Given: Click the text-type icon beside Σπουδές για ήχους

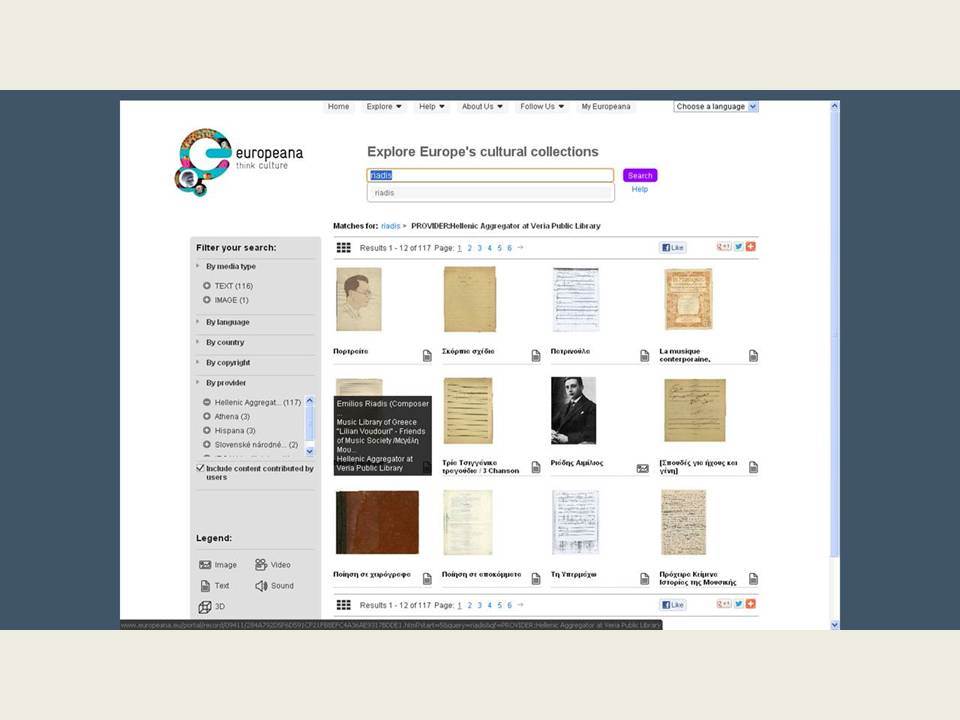Looking at the screenshot, I should [x=753, y=467].
